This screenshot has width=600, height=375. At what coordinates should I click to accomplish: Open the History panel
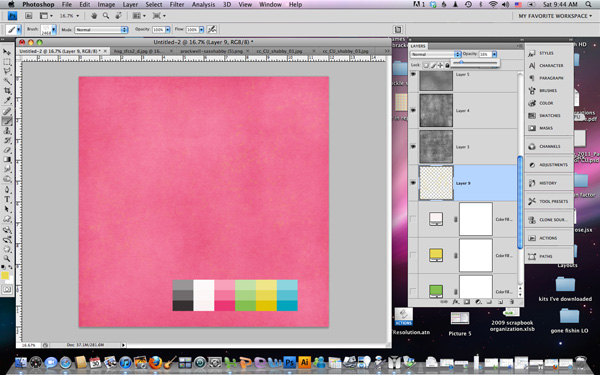click(x=549, y=183)
